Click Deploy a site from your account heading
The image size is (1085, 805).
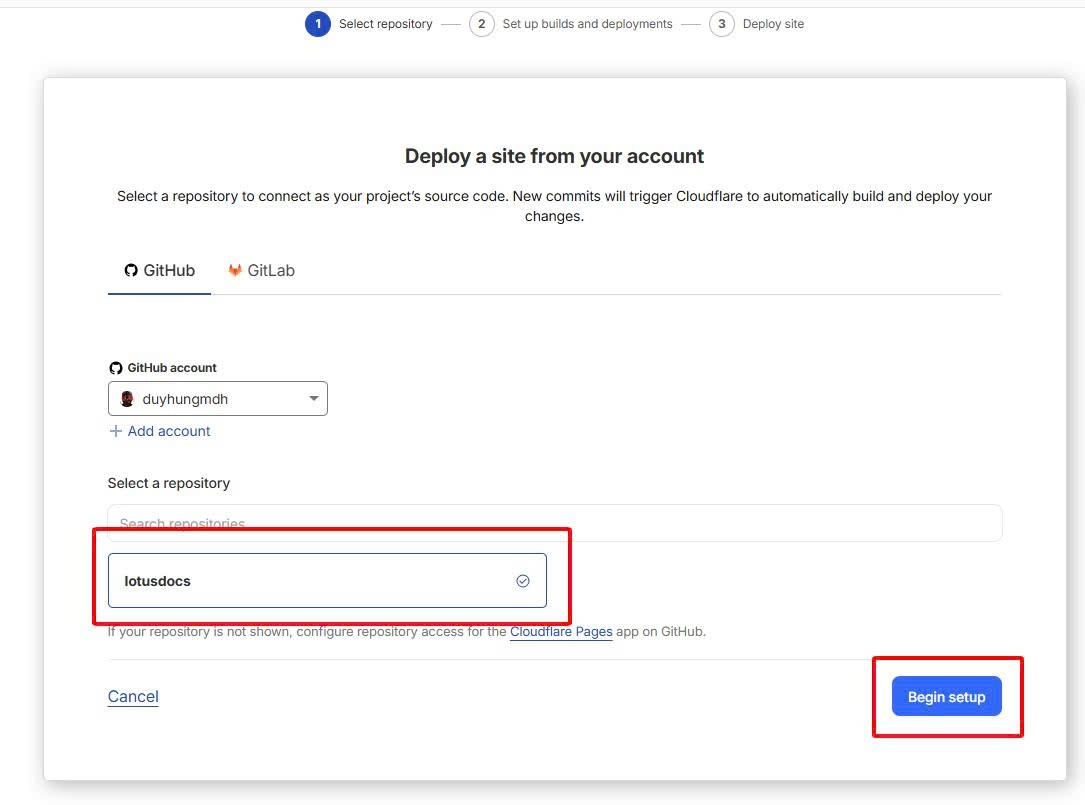(554, 156)
